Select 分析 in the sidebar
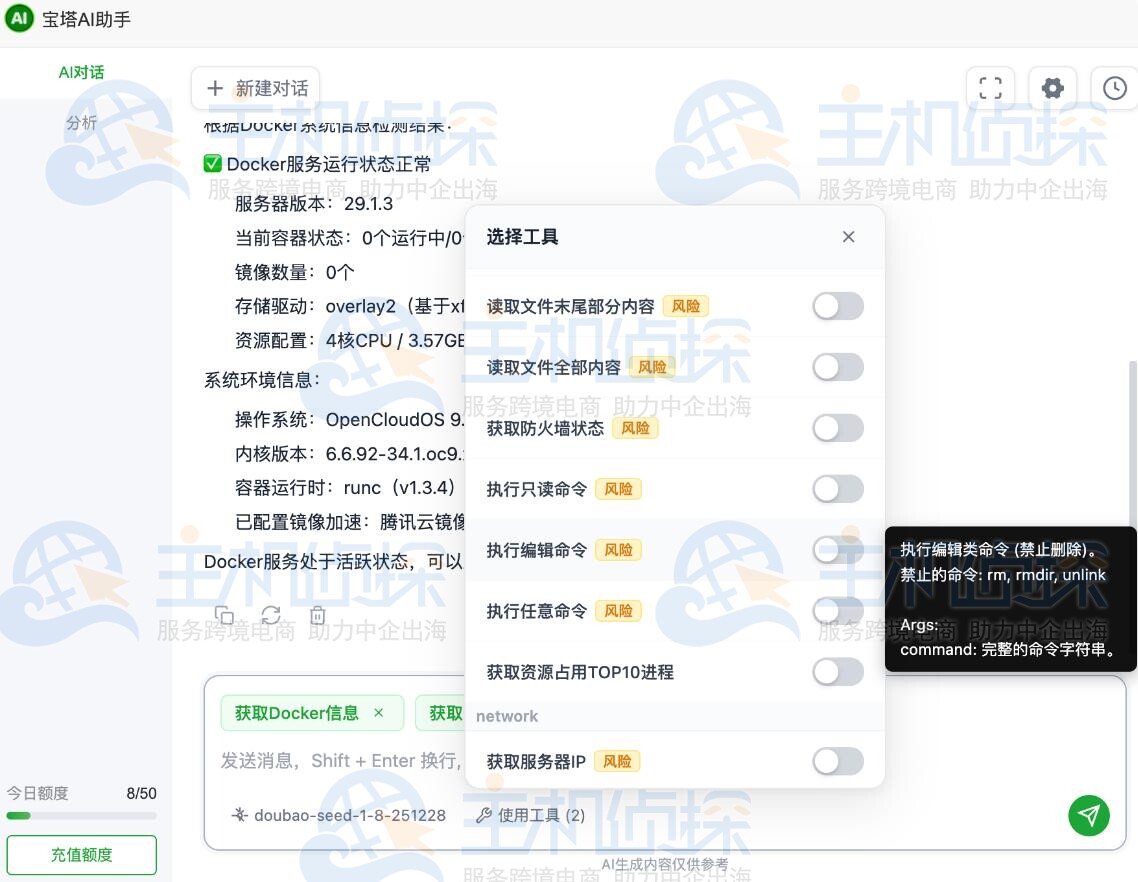 tap(83, 123)
